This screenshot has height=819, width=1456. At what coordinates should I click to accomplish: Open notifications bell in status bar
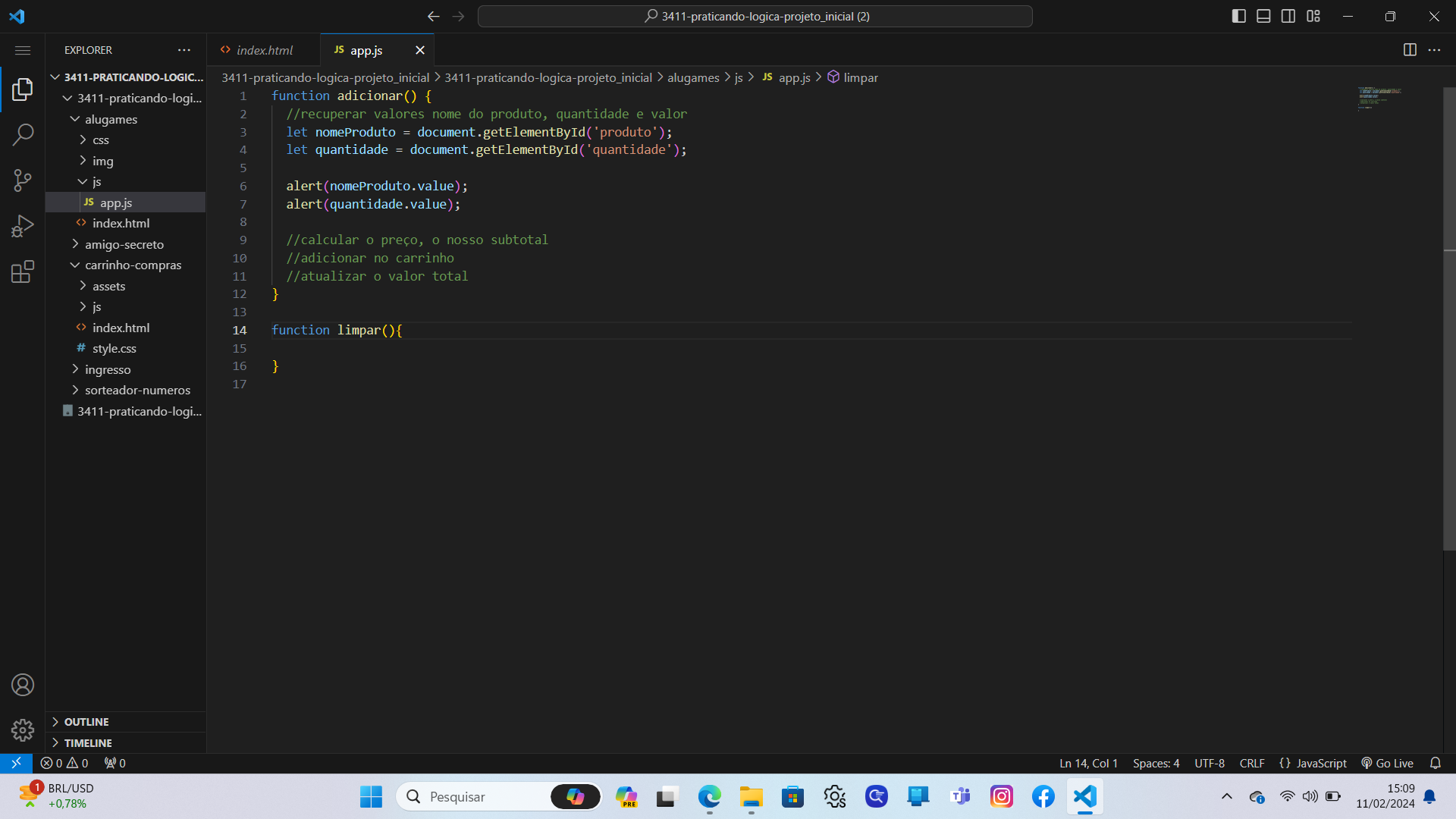point(1435,763)
